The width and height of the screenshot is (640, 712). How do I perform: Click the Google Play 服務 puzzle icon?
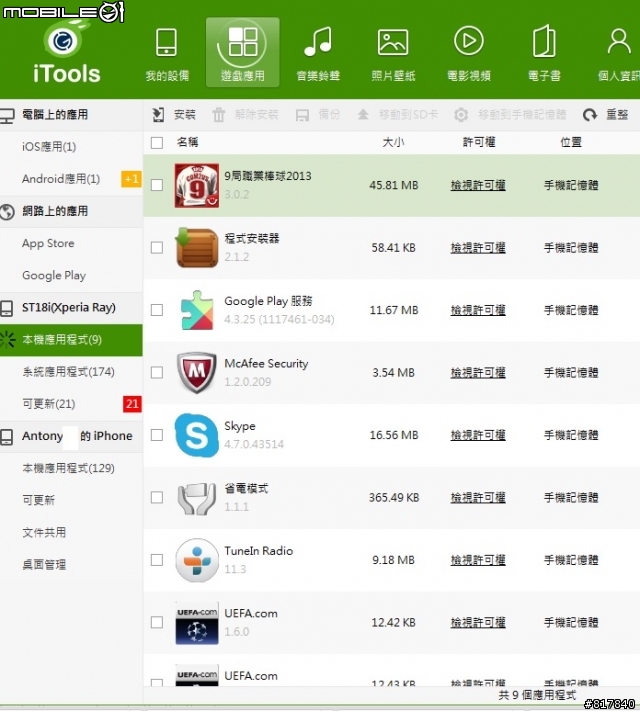tap(197, 310)
